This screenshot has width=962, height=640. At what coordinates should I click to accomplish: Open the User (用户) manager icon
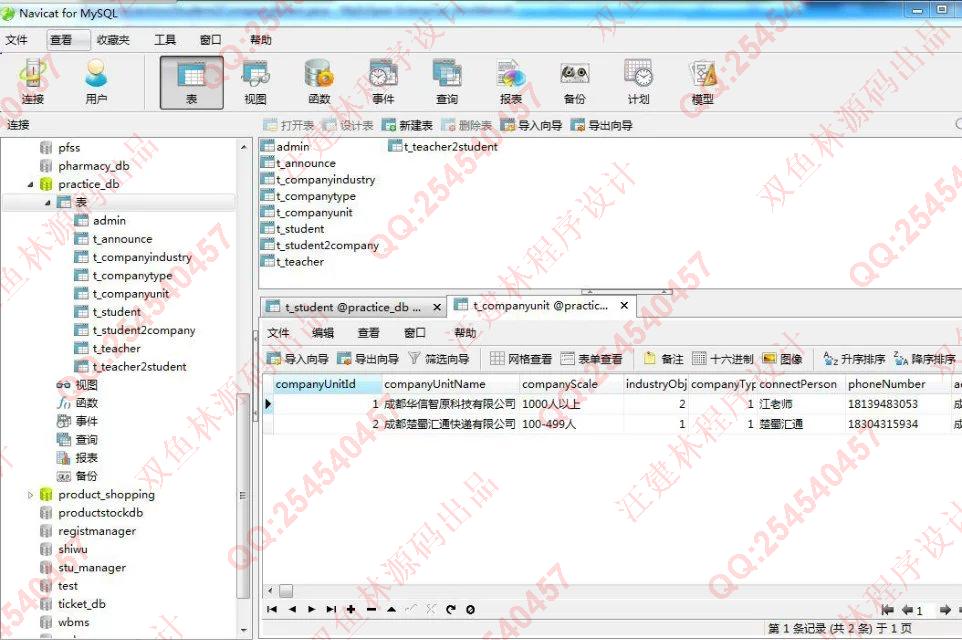[x=96, y=82]
